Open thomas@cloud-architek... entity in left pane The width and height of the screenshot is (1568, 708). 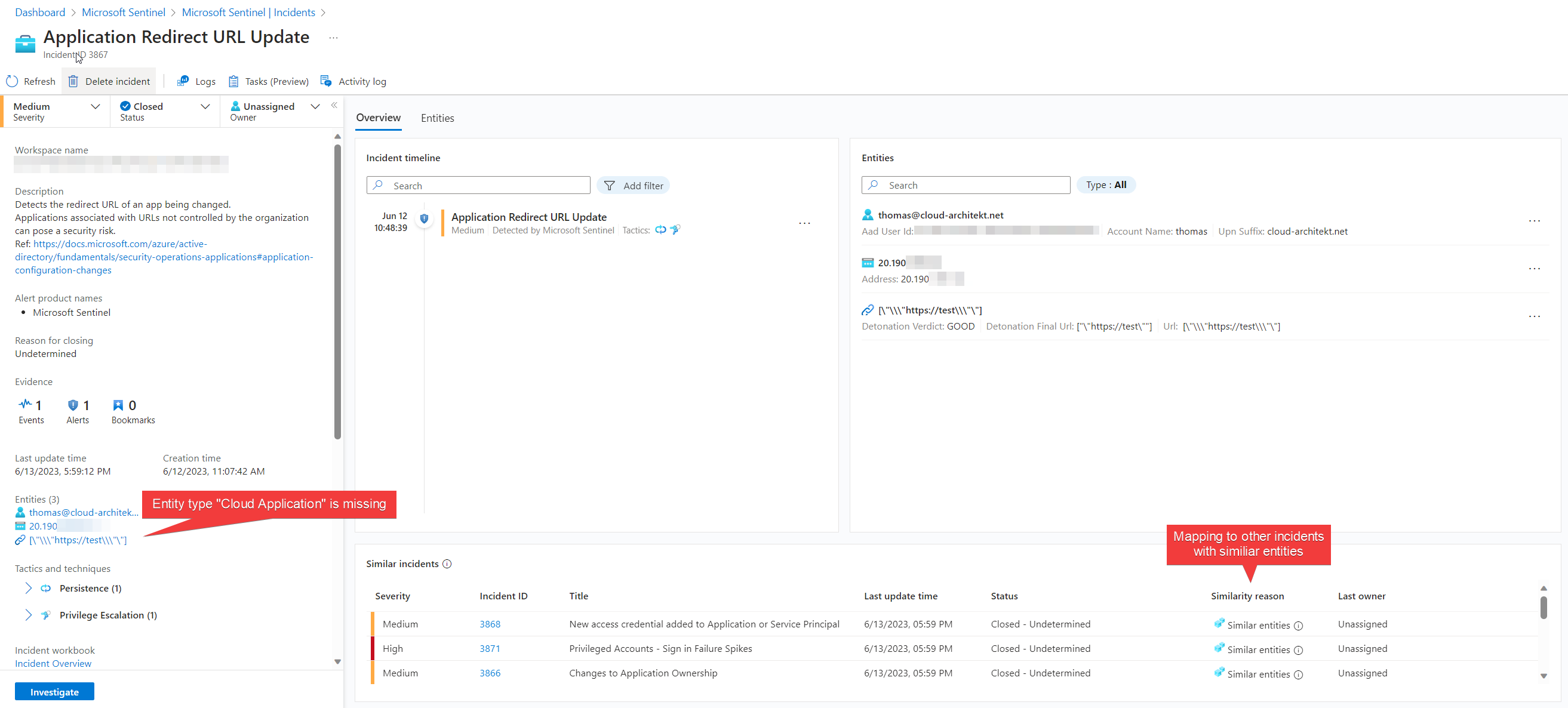(84, 512)
